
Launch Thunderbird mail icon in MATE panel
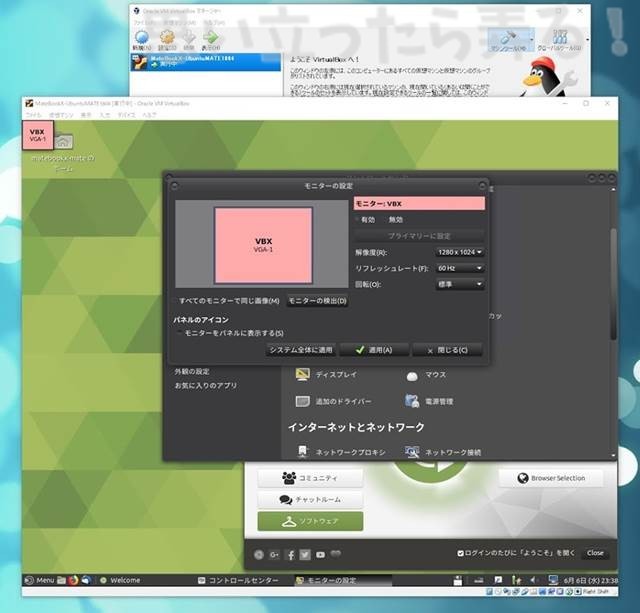coord(86,580)
